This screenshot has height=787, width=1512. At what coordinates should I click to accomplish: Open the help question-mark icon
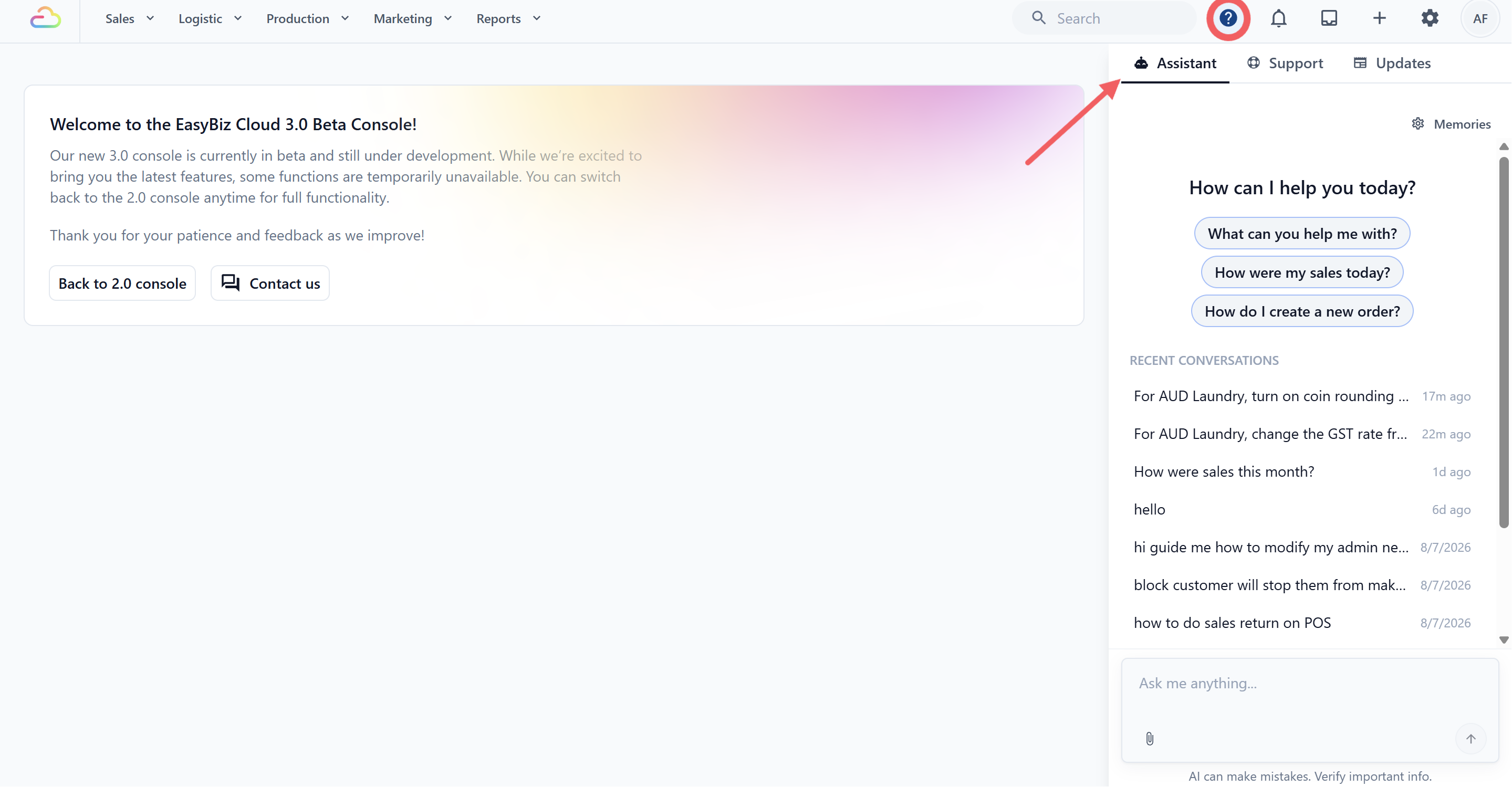coord(1228,18)
